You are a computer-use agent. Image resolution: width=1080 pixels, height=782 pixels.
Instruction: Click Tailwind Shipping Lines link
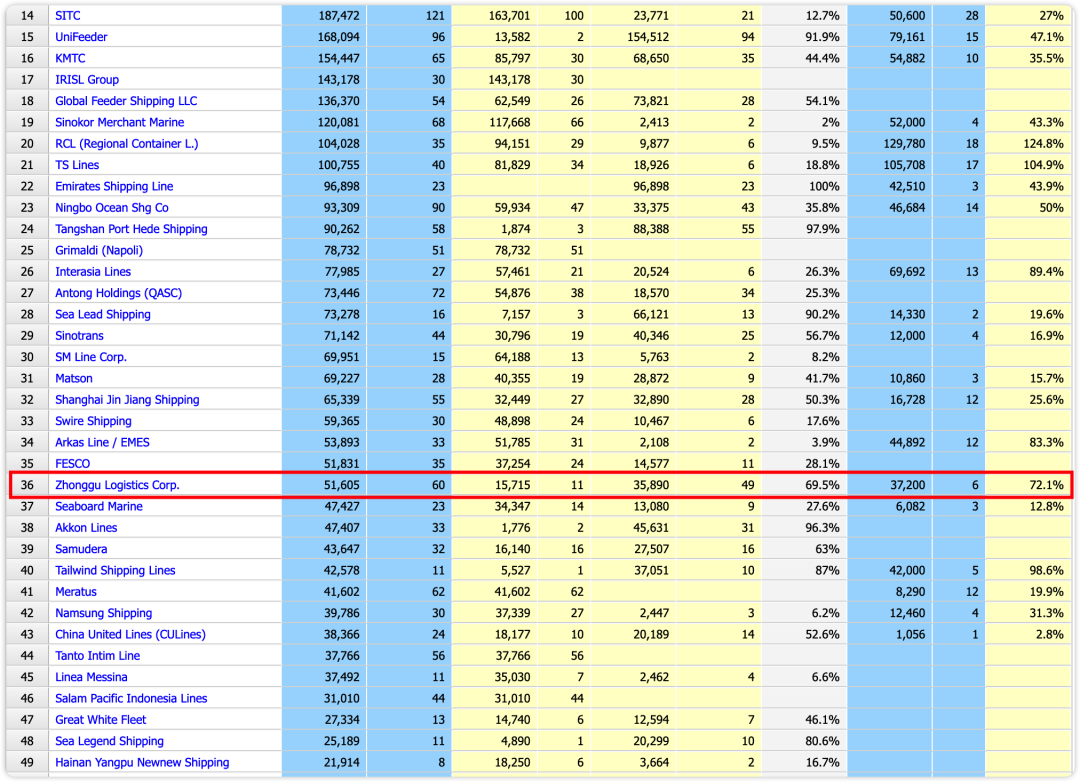point(115,570)
